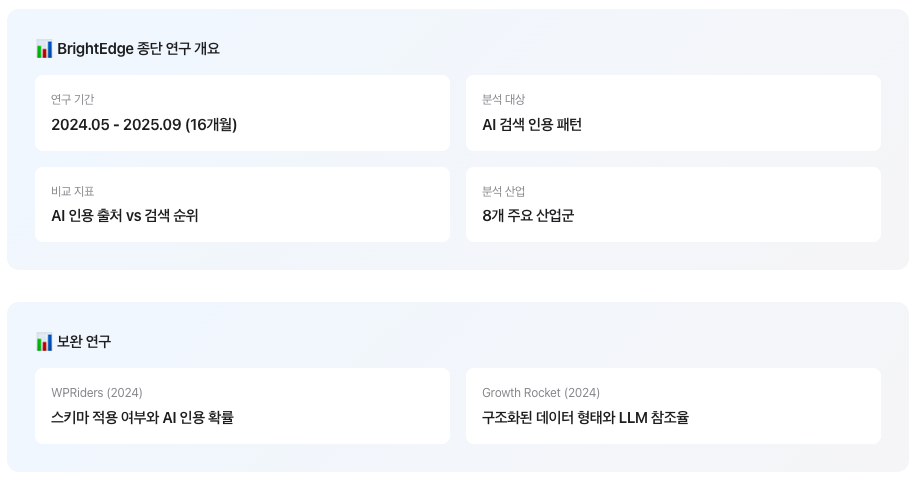The height and width of the screenshot is (481, 915).
Task: Click empty area right of 보완 연구 heading
Action: click(496, 341)
